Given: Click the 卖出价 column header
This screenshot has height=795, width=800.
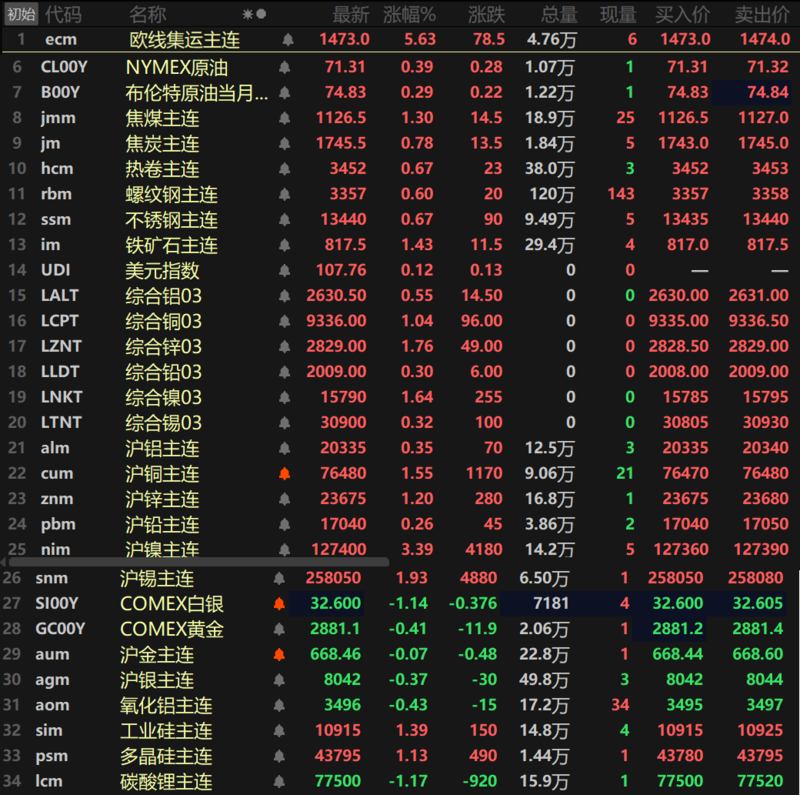Looking at the screenshot, I should coord(762,15).
